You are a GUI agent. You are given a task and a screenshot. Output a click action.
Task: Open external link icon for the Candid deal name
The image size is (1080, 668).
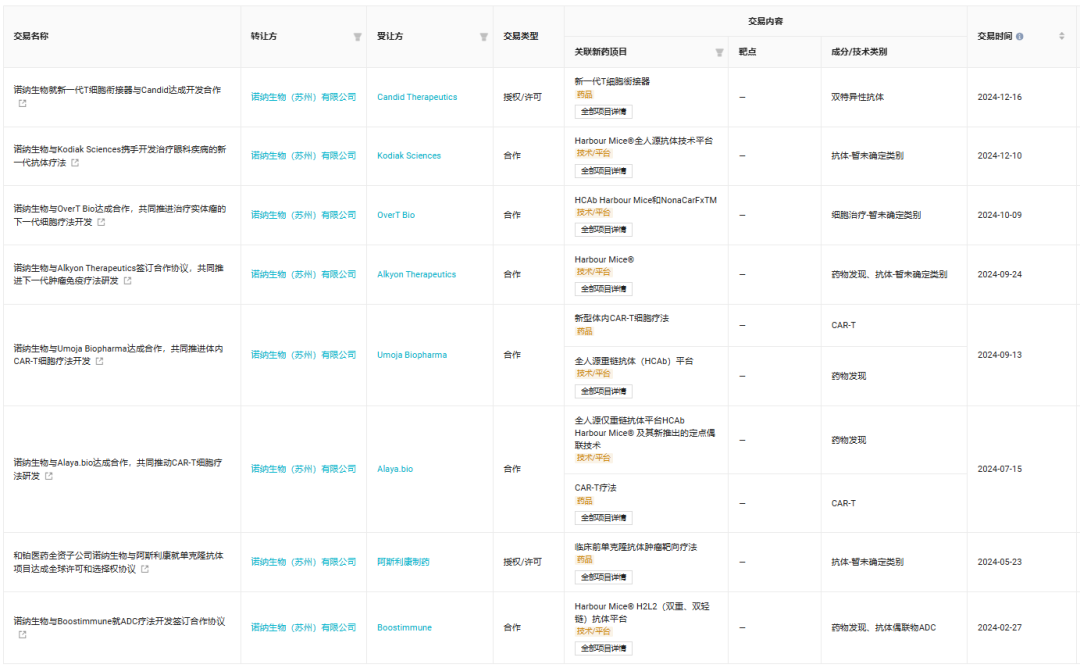22,103
